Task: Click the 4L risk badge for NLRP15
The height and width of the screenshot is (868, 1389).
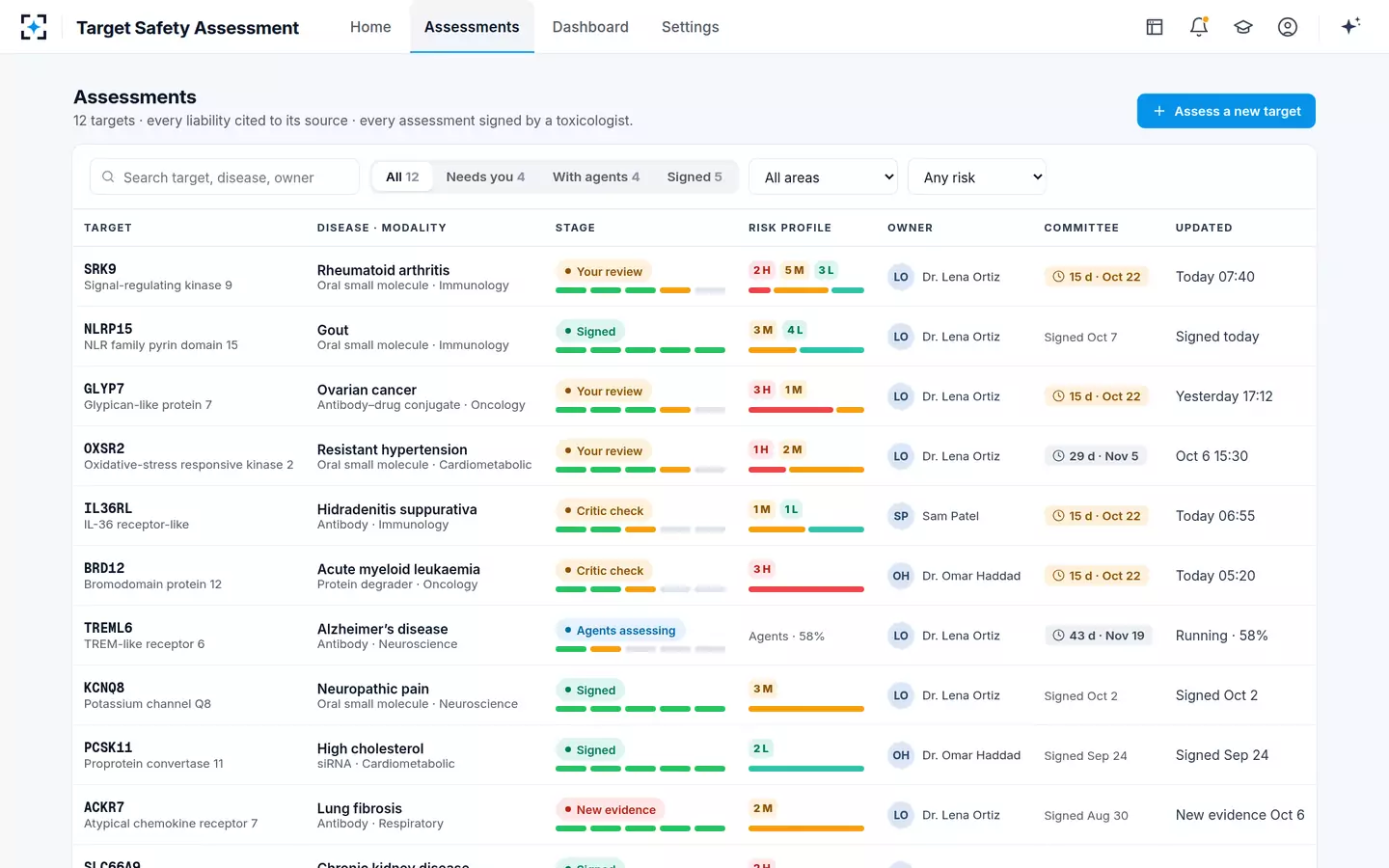Action: point(795,330)
